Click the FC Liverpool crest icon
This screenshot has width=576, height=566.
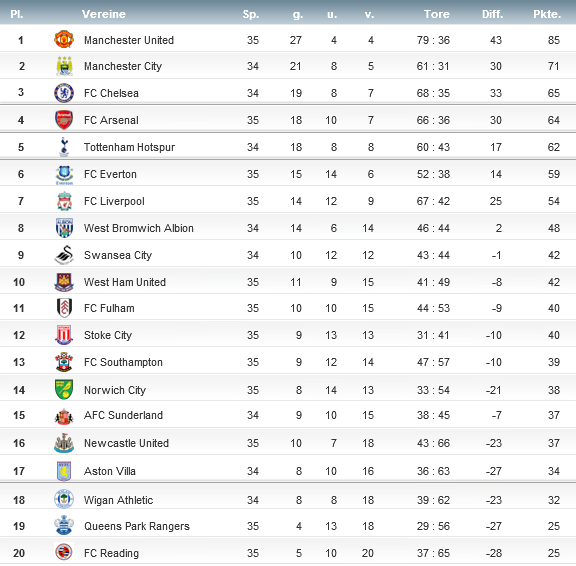[x=64, y=201]
